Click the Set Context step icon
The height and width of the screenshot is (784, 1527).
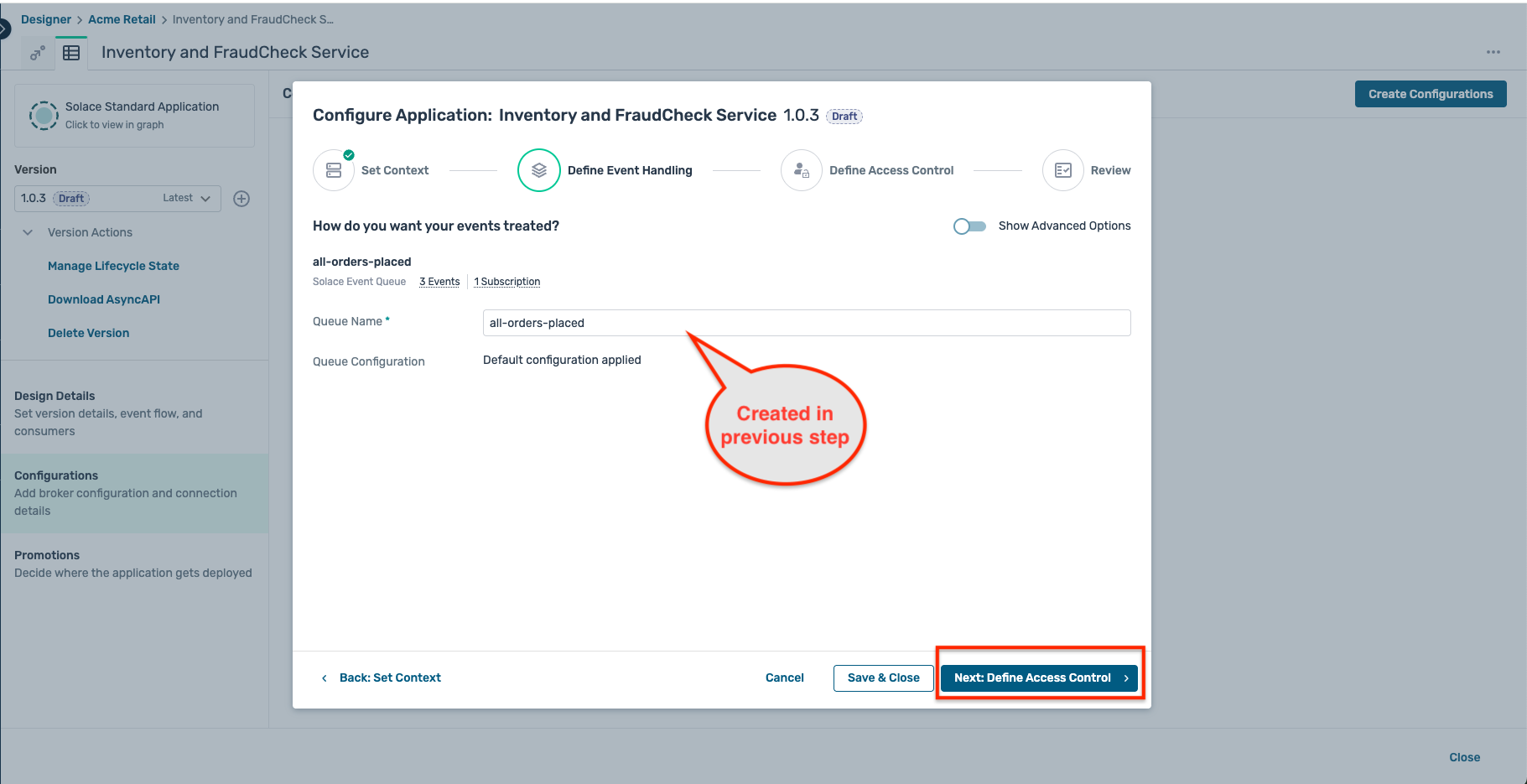pyautogui.click(x=334, y=170)
